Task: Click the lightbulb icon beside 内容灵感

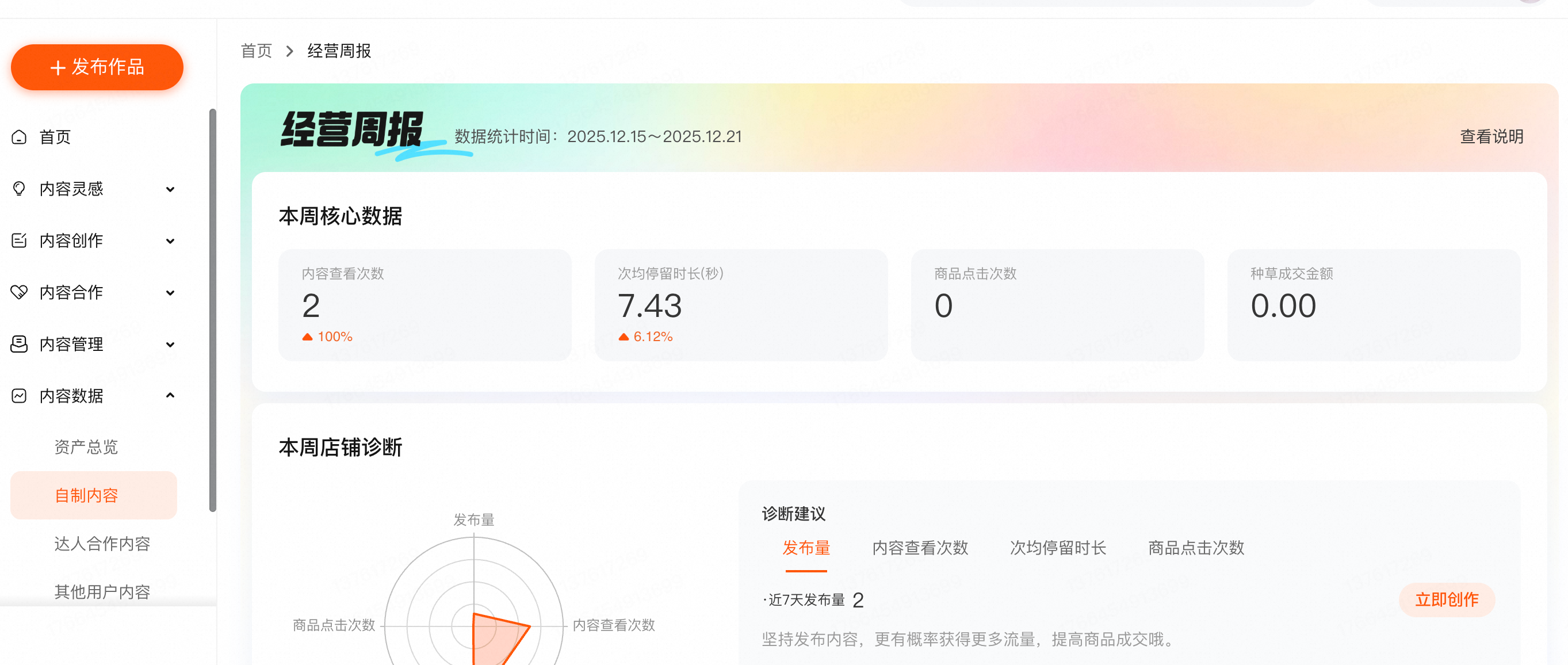Action: (x=20, y=189)
